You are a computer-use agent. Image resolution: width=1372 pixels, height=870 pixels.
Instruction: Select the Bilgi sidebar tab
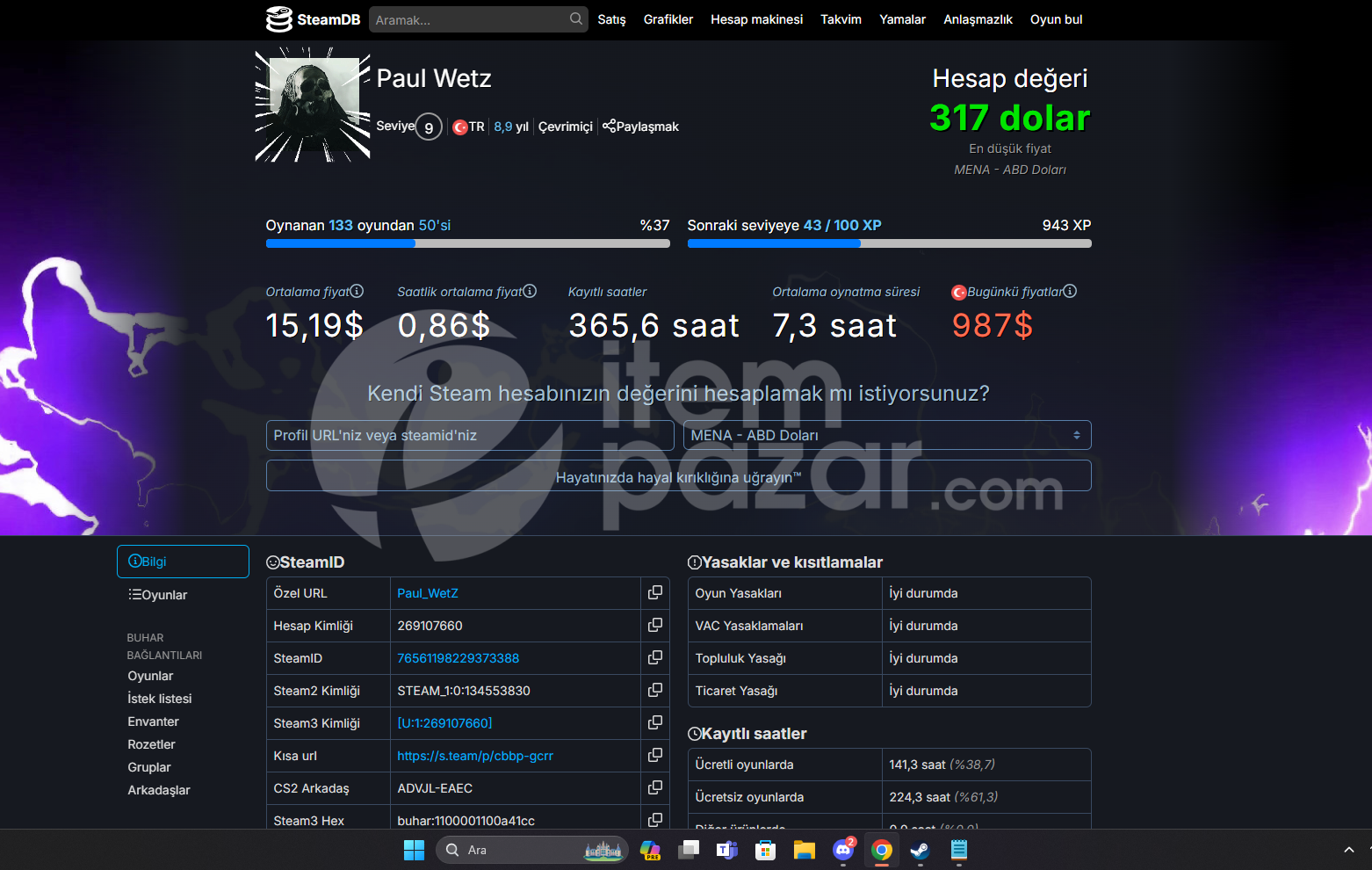point(183,562)
